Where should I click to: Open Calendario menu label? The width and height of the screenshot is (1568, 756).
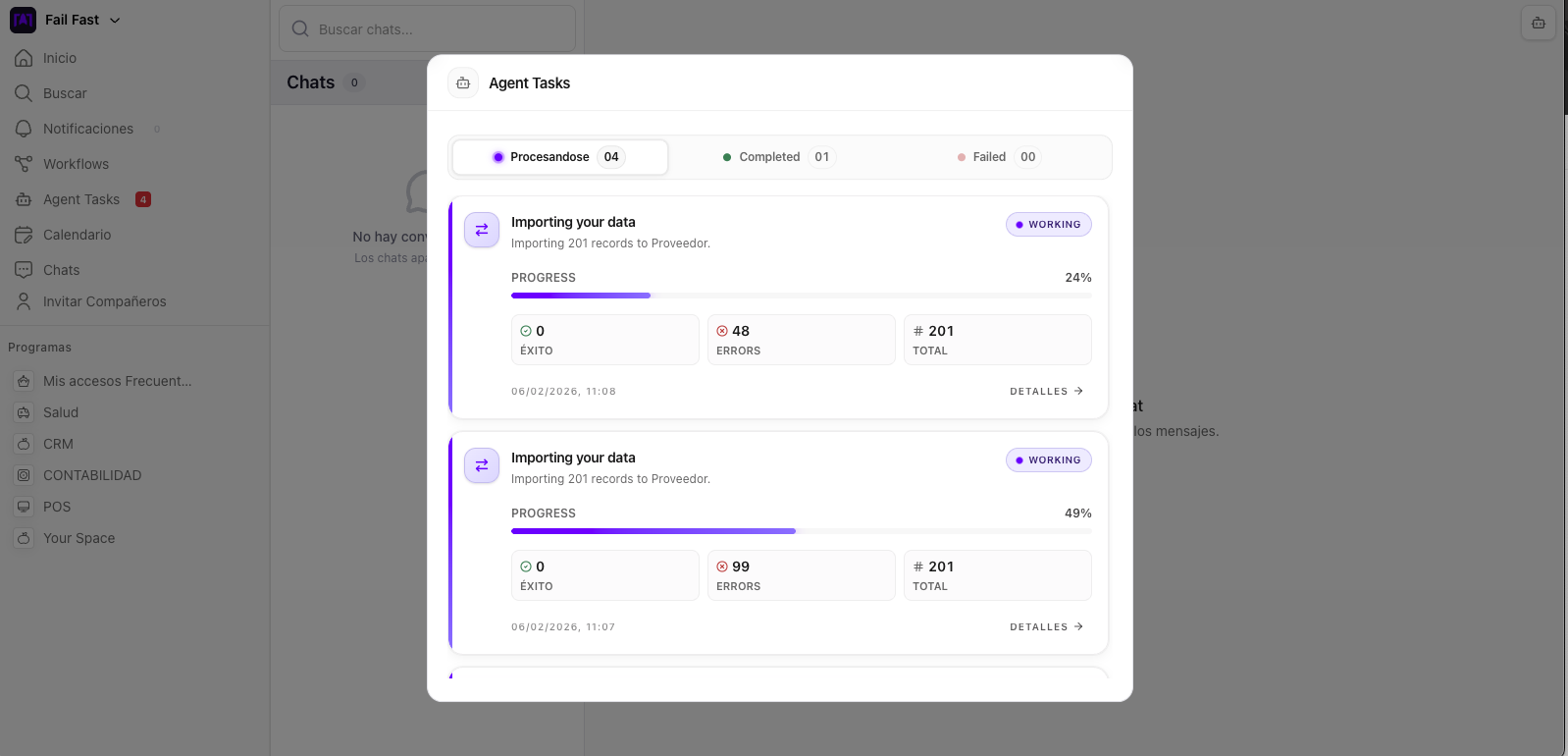click(x=78, y=235)
